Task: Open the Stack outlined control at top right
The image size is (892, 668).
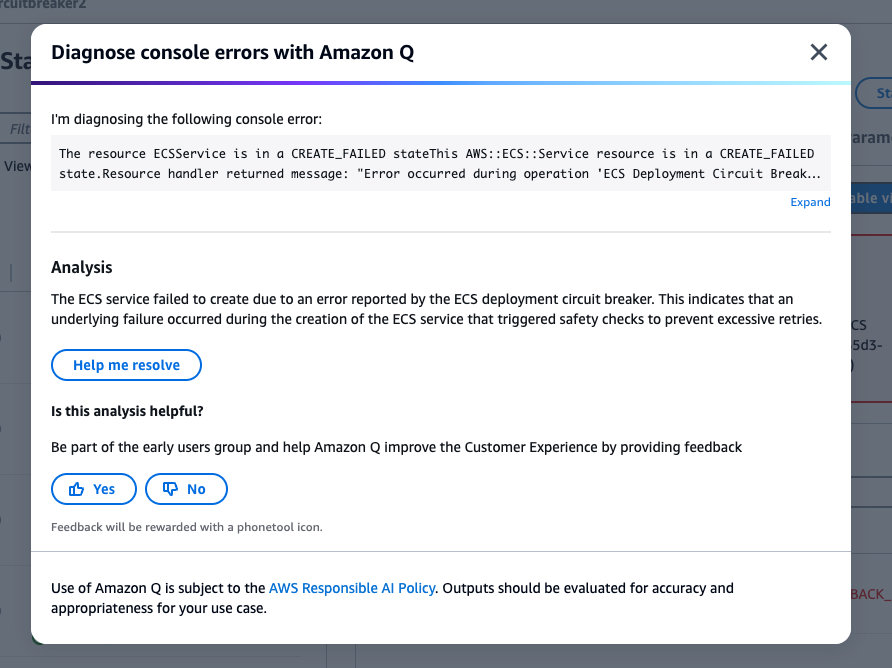Action: 878,93
